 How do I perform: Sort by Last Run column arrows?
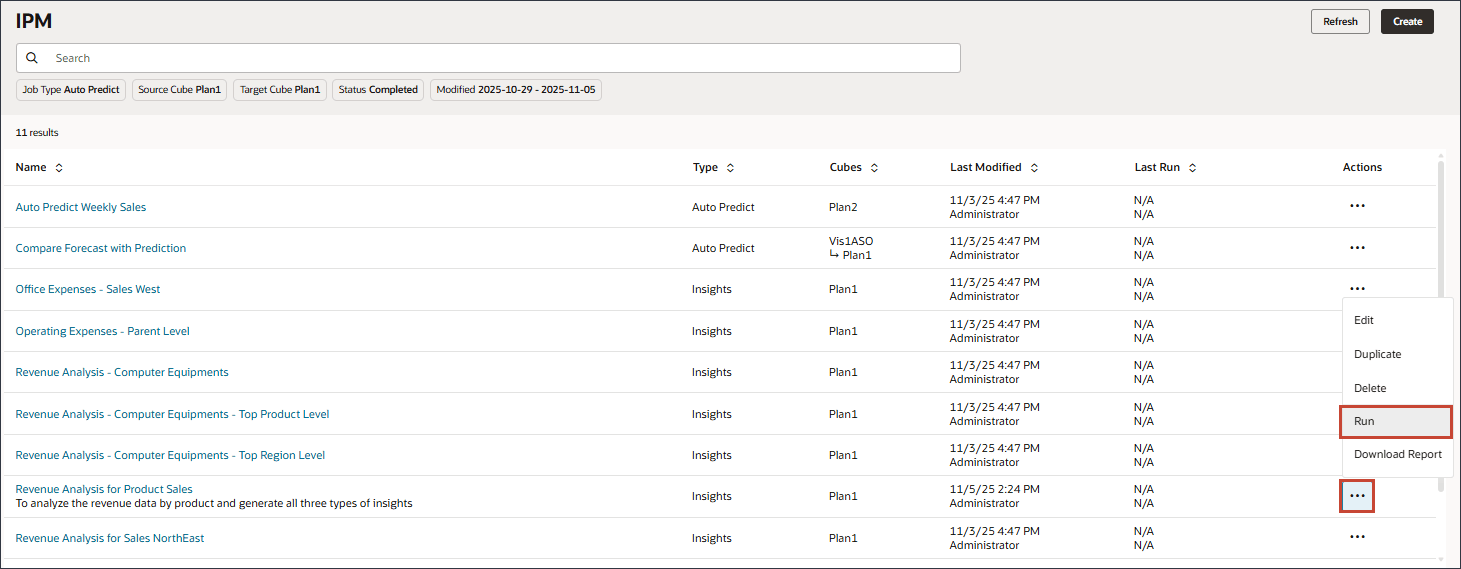coord(1192,168)
